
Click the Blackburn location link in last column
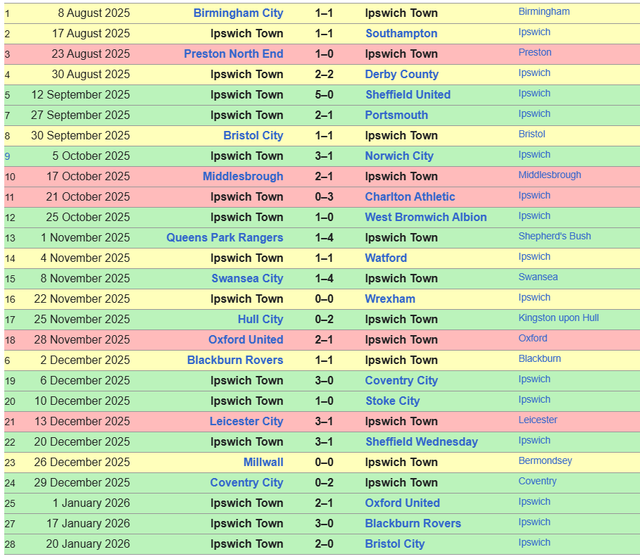(540, 358)
